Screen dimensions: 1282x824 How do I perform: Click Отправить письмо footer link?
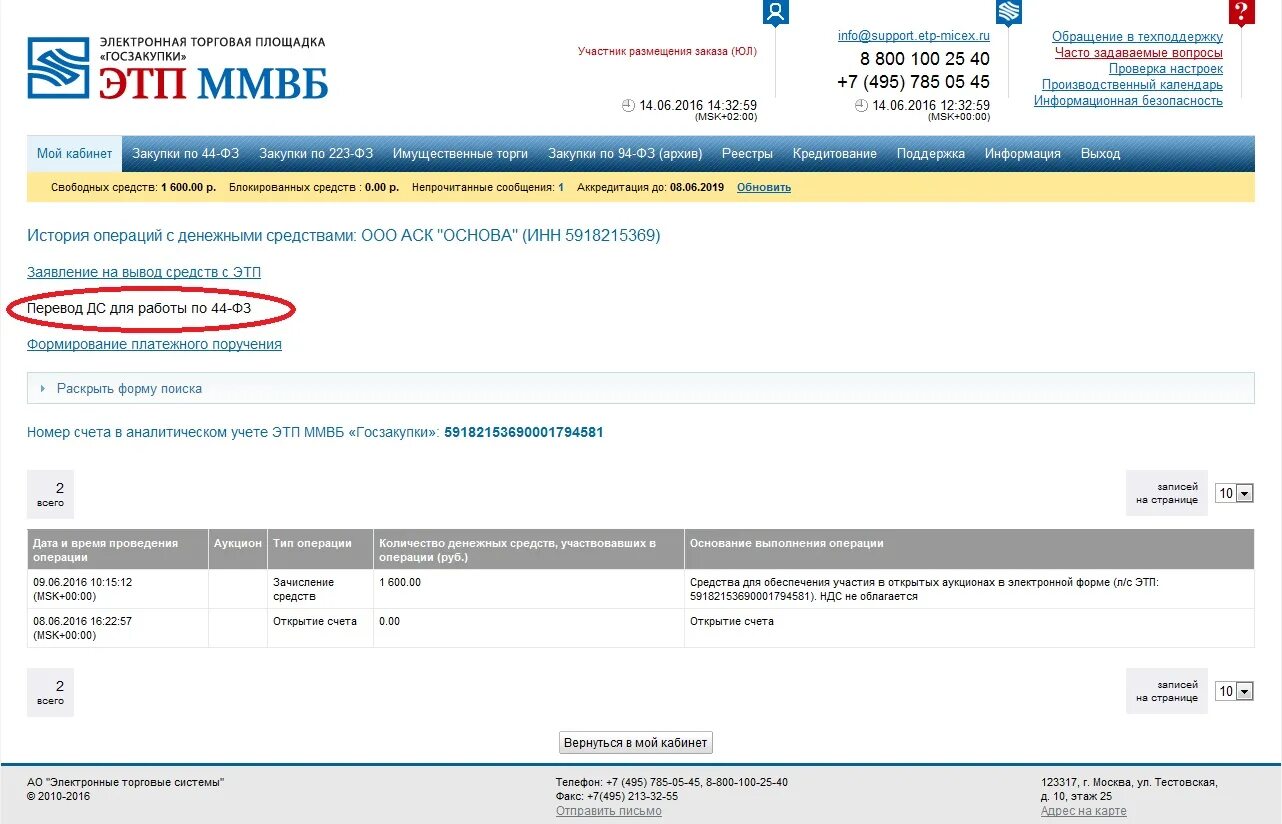[609, 811]
